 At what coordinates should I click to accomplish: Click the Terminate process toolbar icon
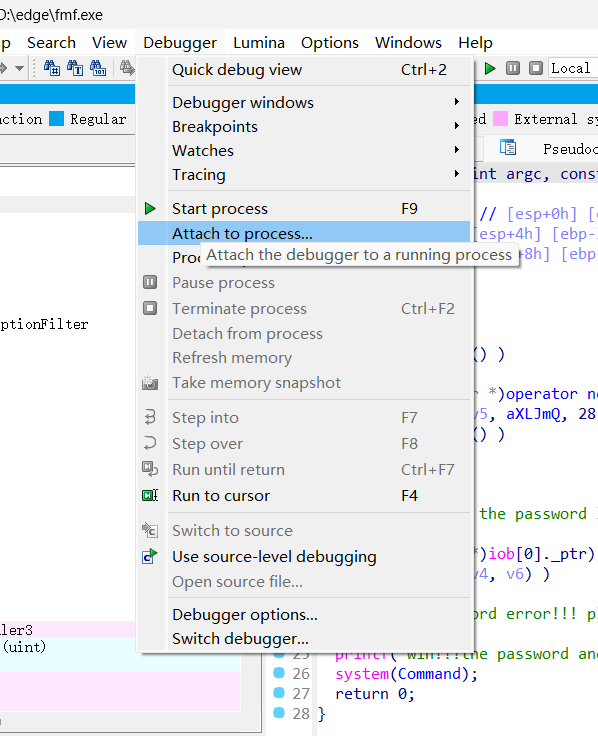point(536,69)
